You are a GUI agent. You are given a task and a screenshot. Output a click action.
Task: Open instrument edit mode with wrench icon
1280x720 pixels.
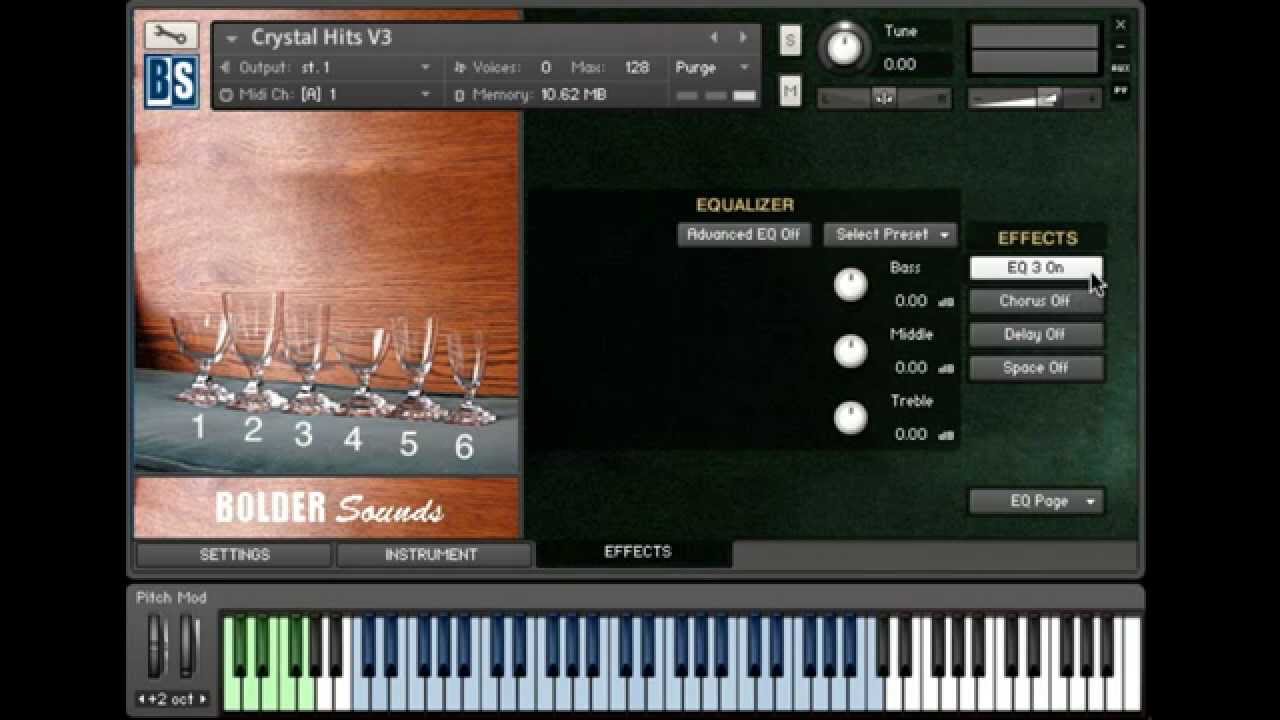(171, 36)
